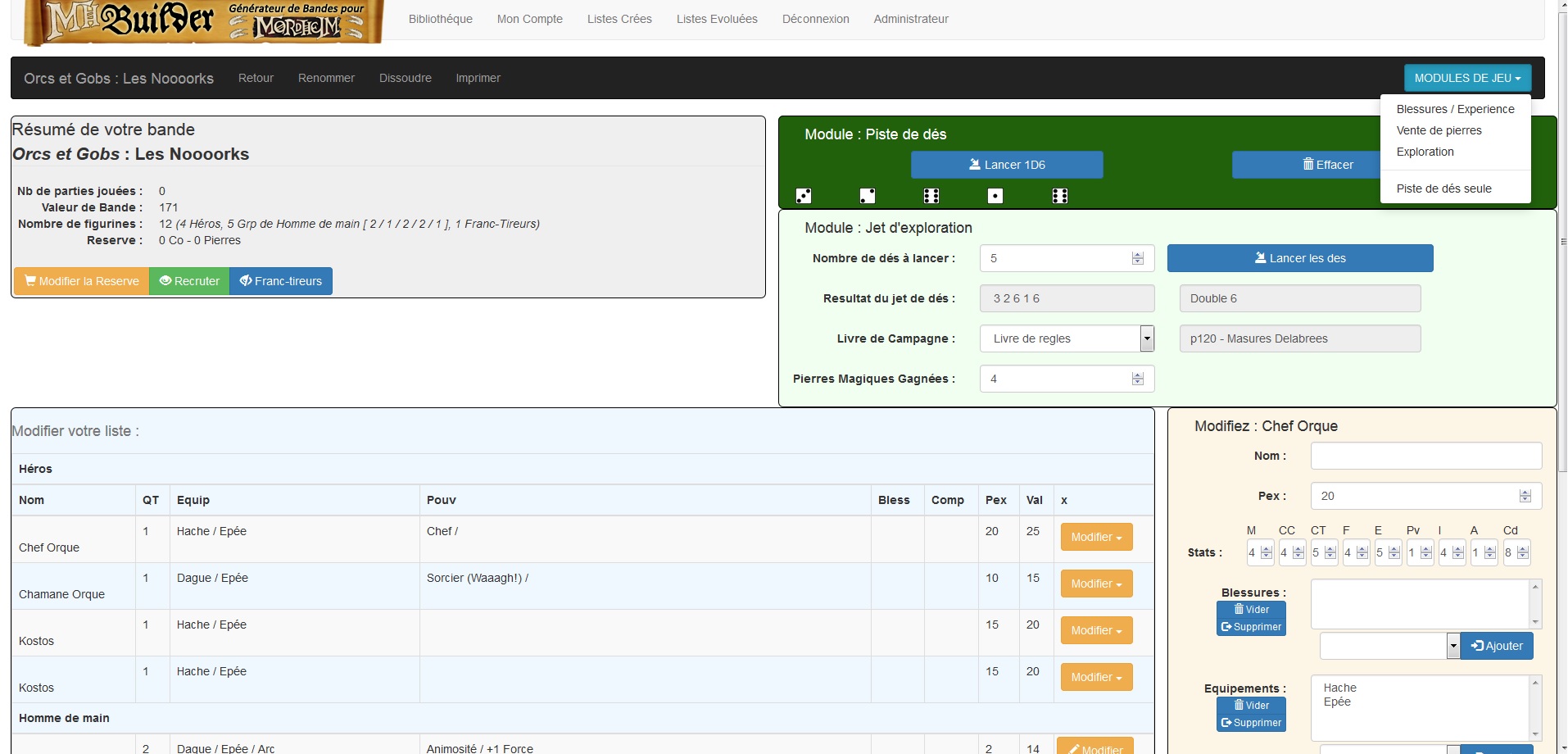Select Blessures / Experience menu entry
This screenshot has height=754, width=1568.
tap(1455, 109)
